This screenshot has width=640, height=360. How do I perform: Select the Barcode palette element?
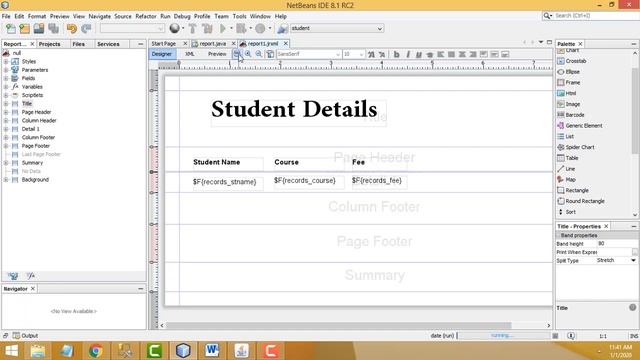point(575,115)
